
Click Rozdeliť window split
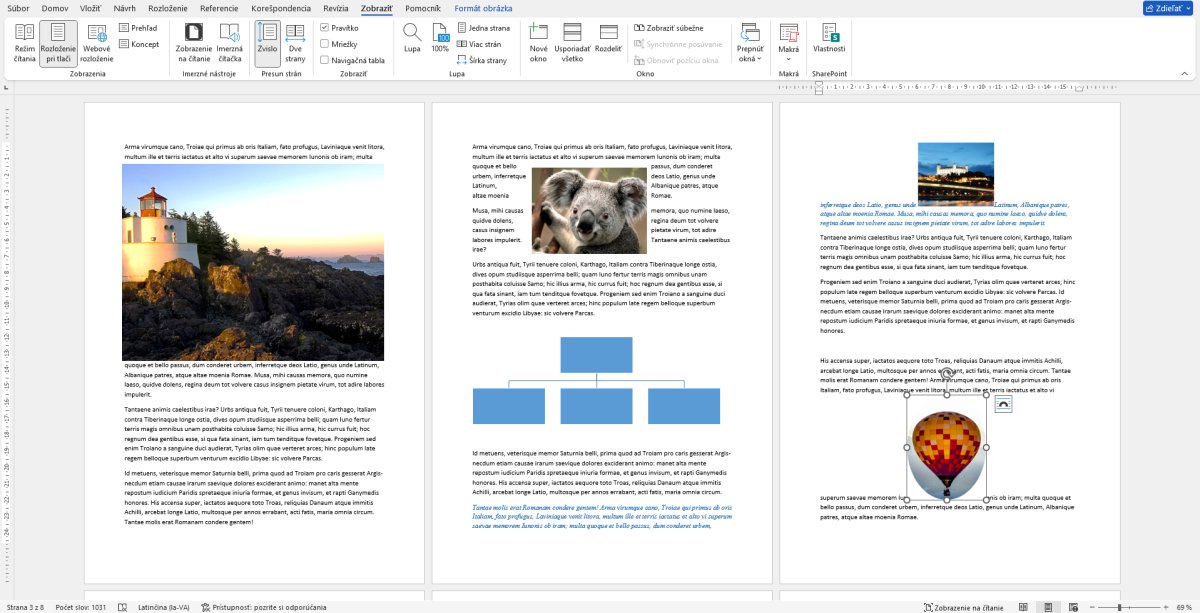(608, 38)
